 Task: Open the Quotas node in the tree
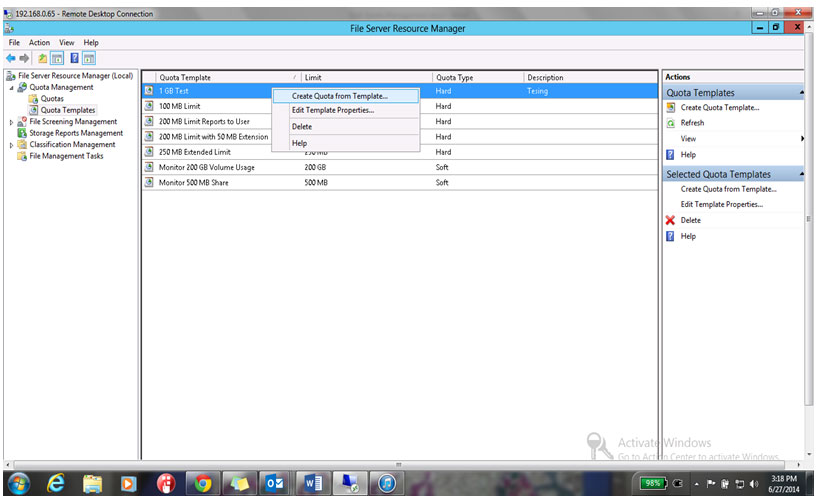click(x=52, y=99)
